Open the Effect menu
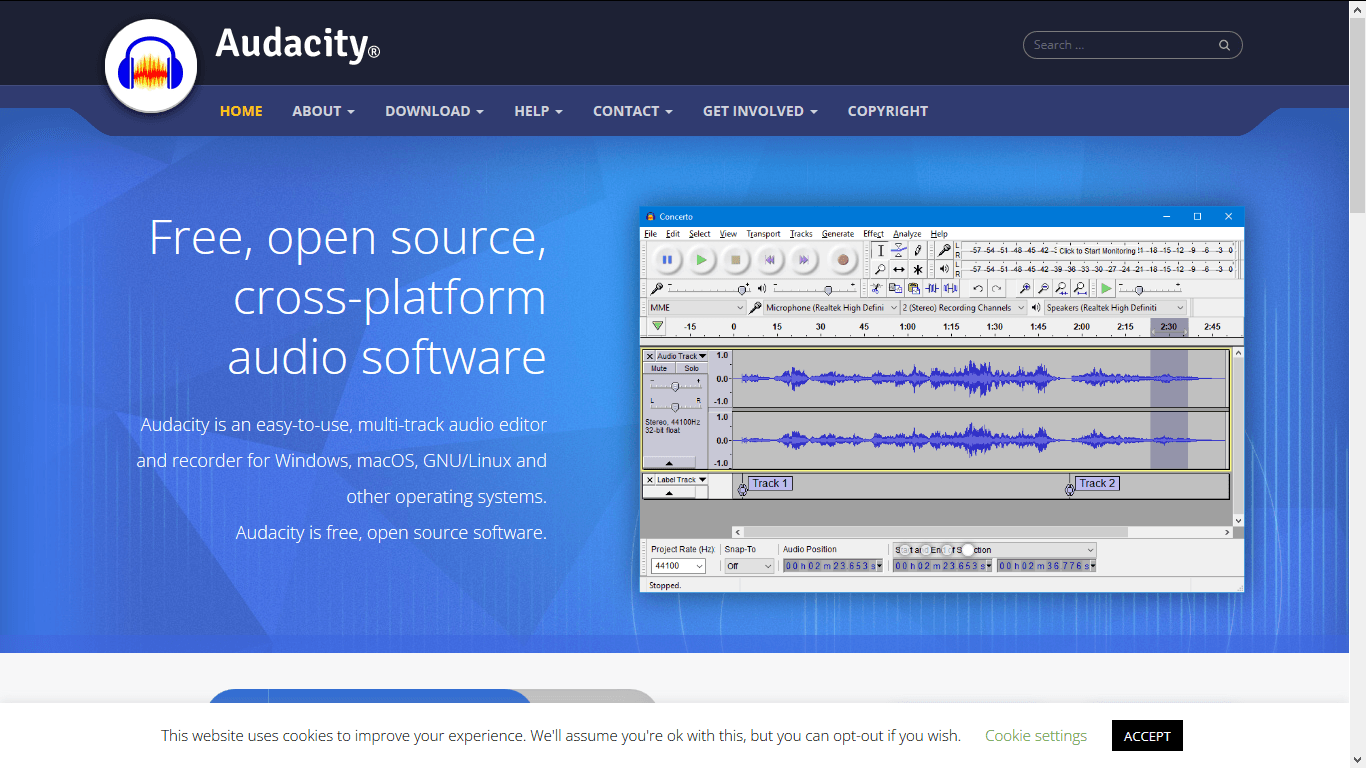This screenshot has height=768, width=1366. 873,234
